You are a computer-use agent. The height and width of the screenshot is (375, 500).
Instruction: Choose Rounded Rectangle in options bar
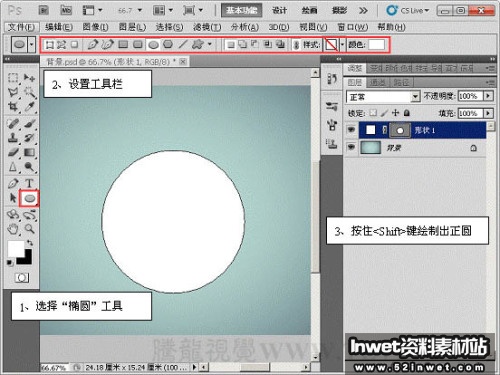click(138, 44)
